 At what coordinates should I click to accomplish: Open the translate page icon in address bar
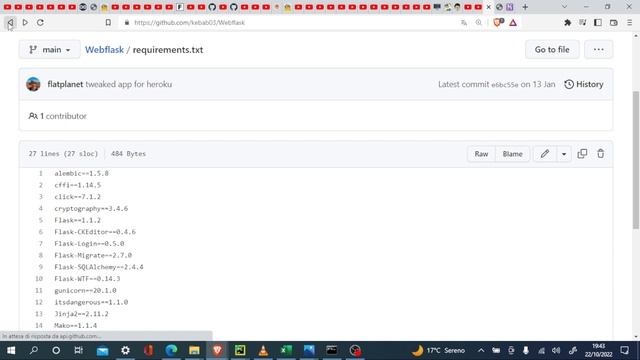(x=464, y=23)
